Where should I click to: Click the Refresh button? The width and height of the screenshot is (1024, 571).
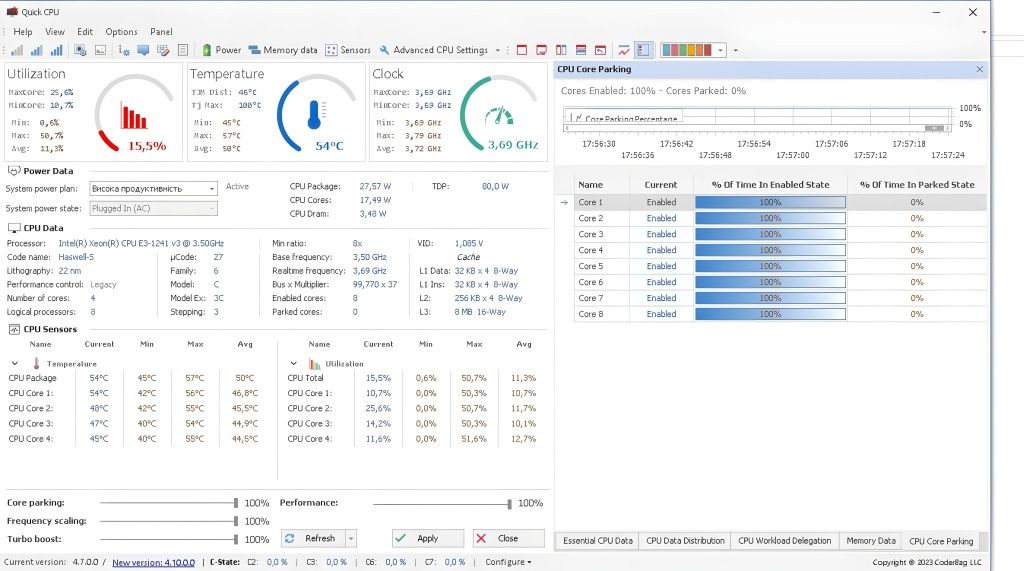point(313,538)
